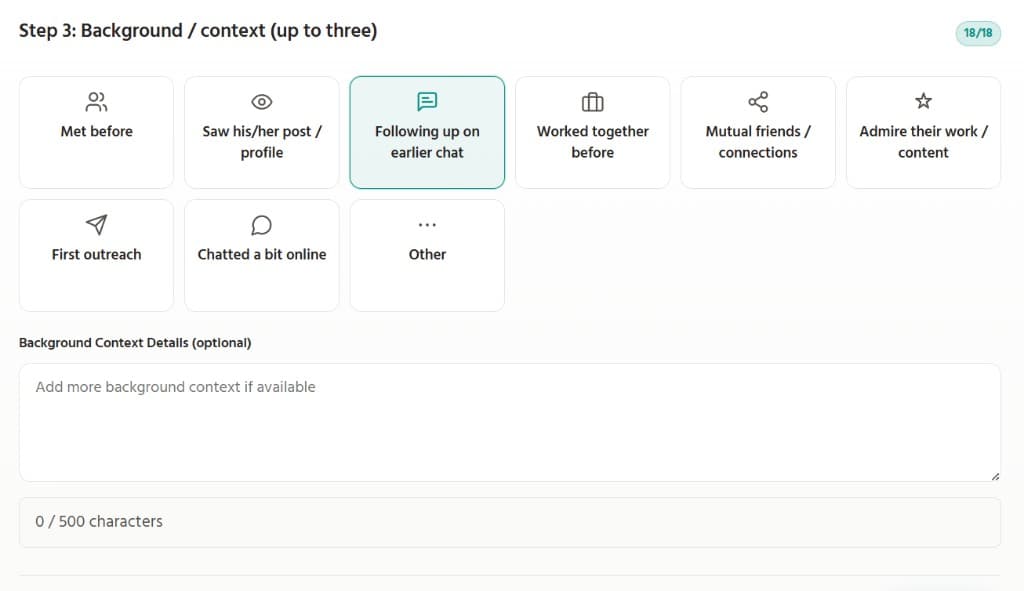Click the star icon on Admire their work
The height and width of the screenshot is (591, 1024).
click(x=923, y=102)
